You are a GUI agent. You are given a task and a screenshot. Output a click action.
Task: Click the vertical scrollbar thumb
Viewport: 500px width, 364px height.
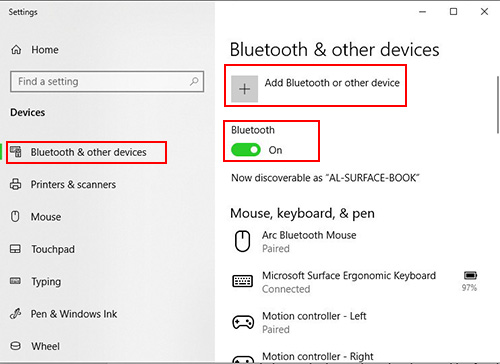(x=498, y=105)
